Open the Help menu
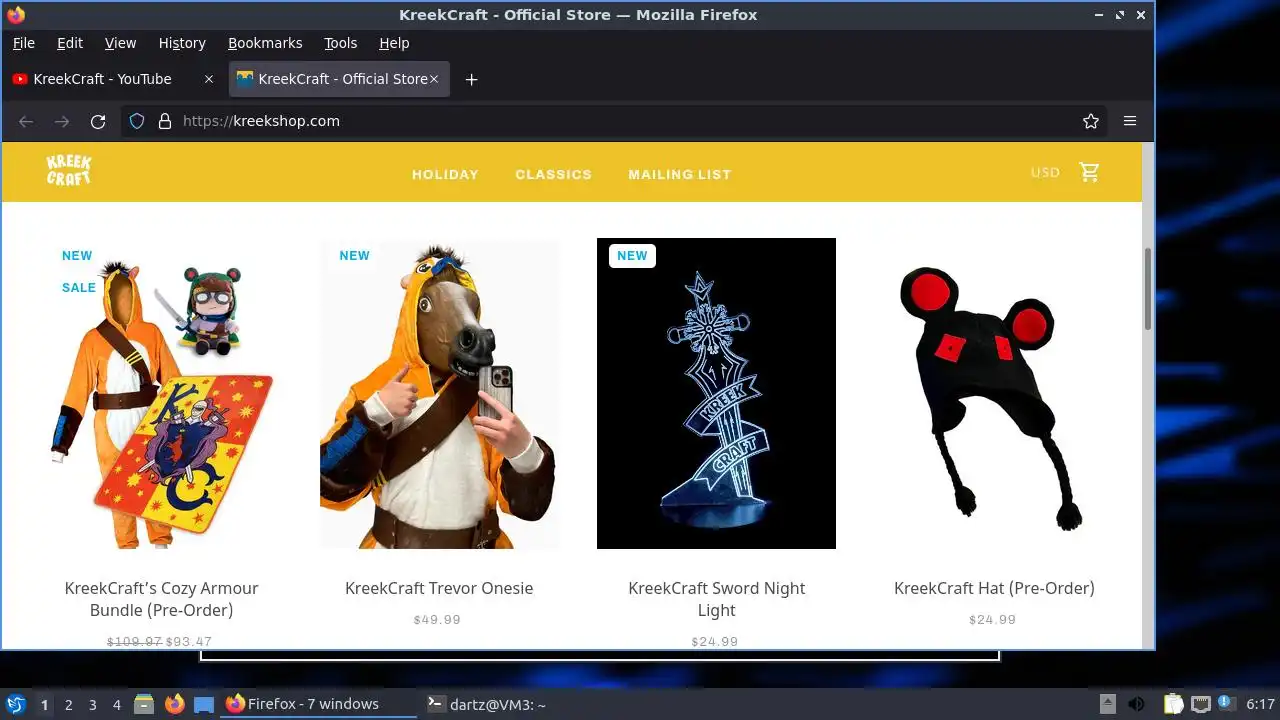 point(394,43)
